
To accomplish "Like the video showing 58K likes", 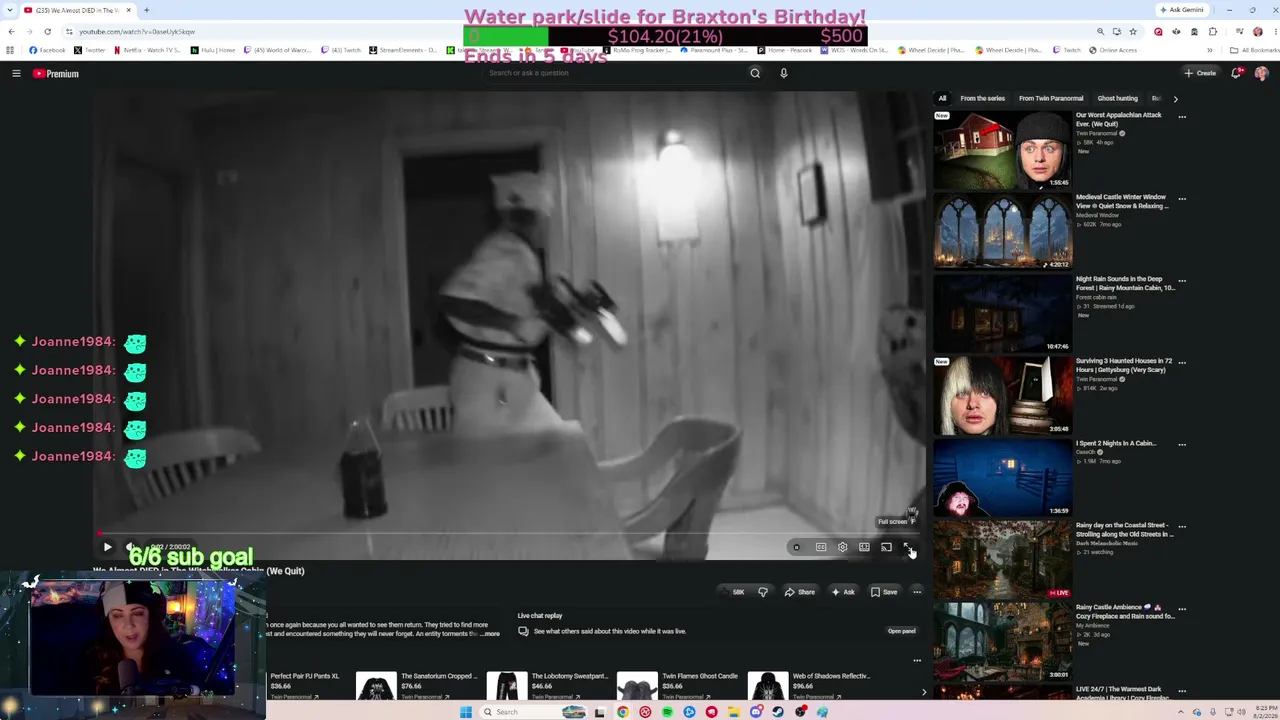I will [733, 592].
